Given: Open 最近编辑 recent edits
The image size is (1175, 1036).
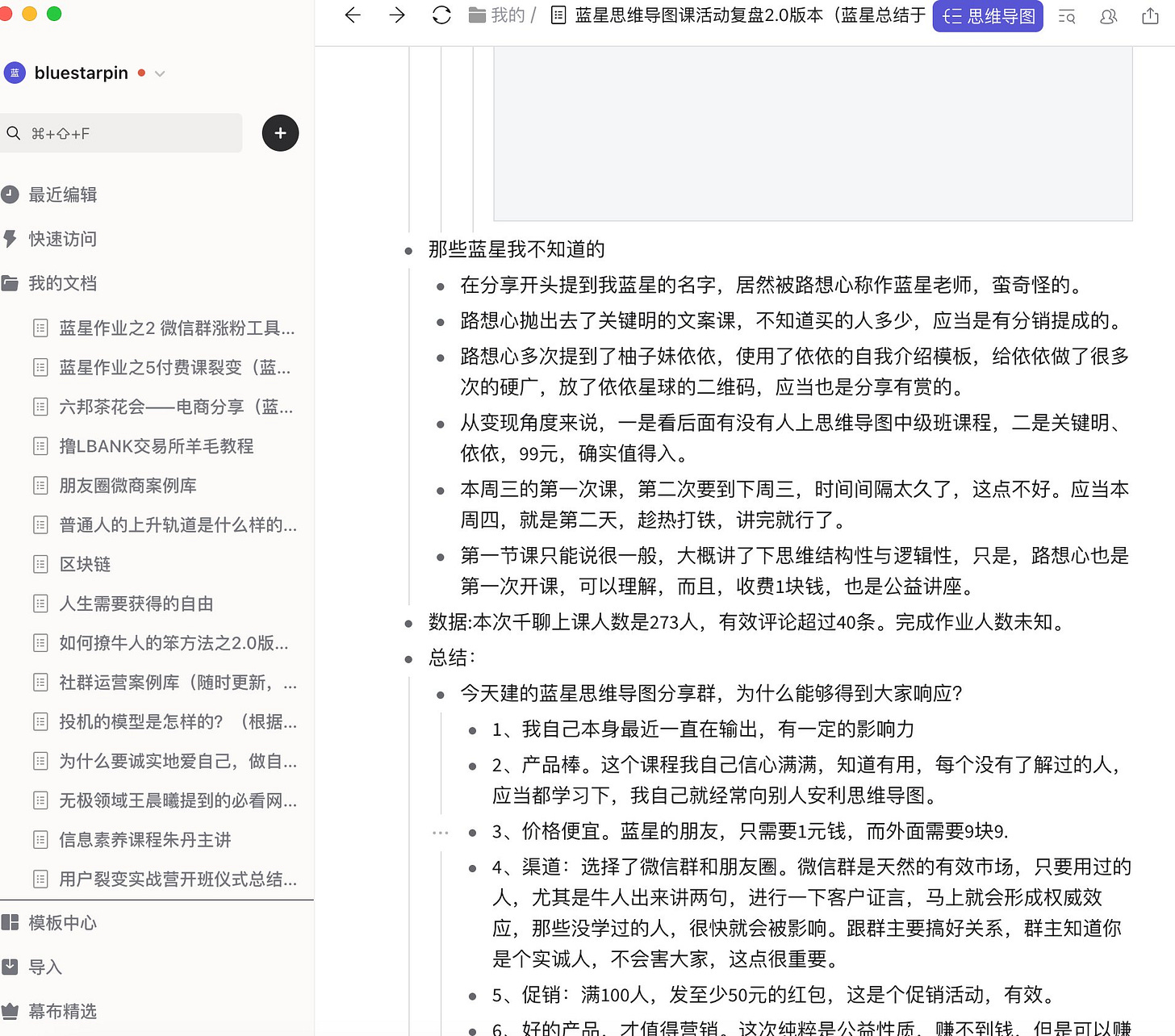Looking at the screenshot, I should [63, 194].
